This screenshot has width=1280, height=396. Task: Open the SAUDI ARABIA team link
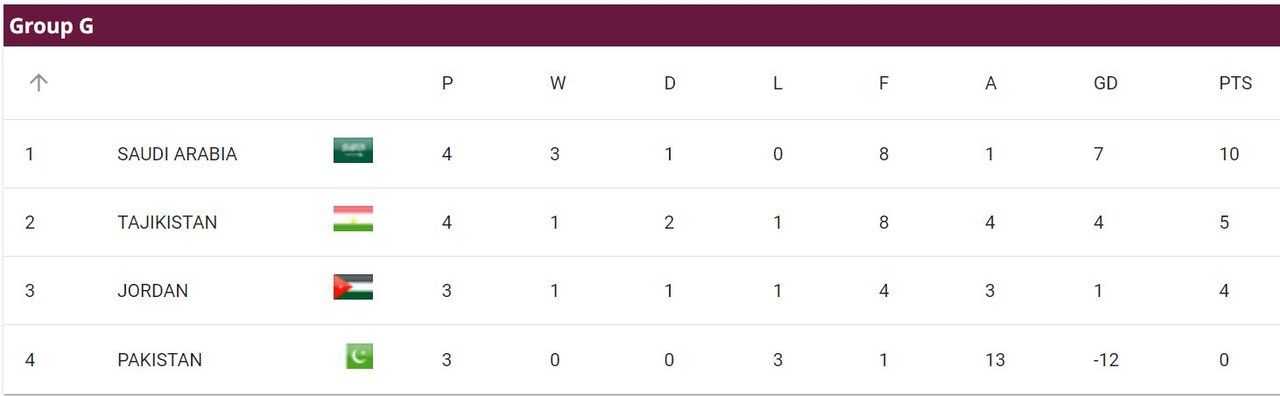[x=177, y=154]
